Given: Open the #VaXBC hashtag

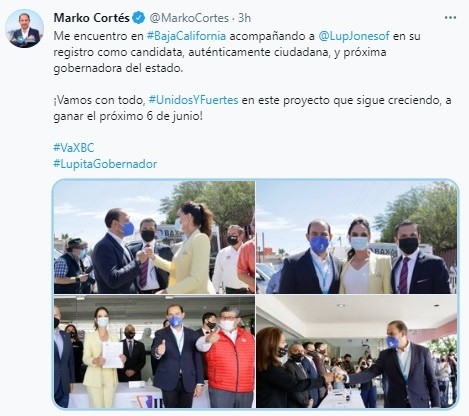Looking at the screenshot, I should coord(74,148).
